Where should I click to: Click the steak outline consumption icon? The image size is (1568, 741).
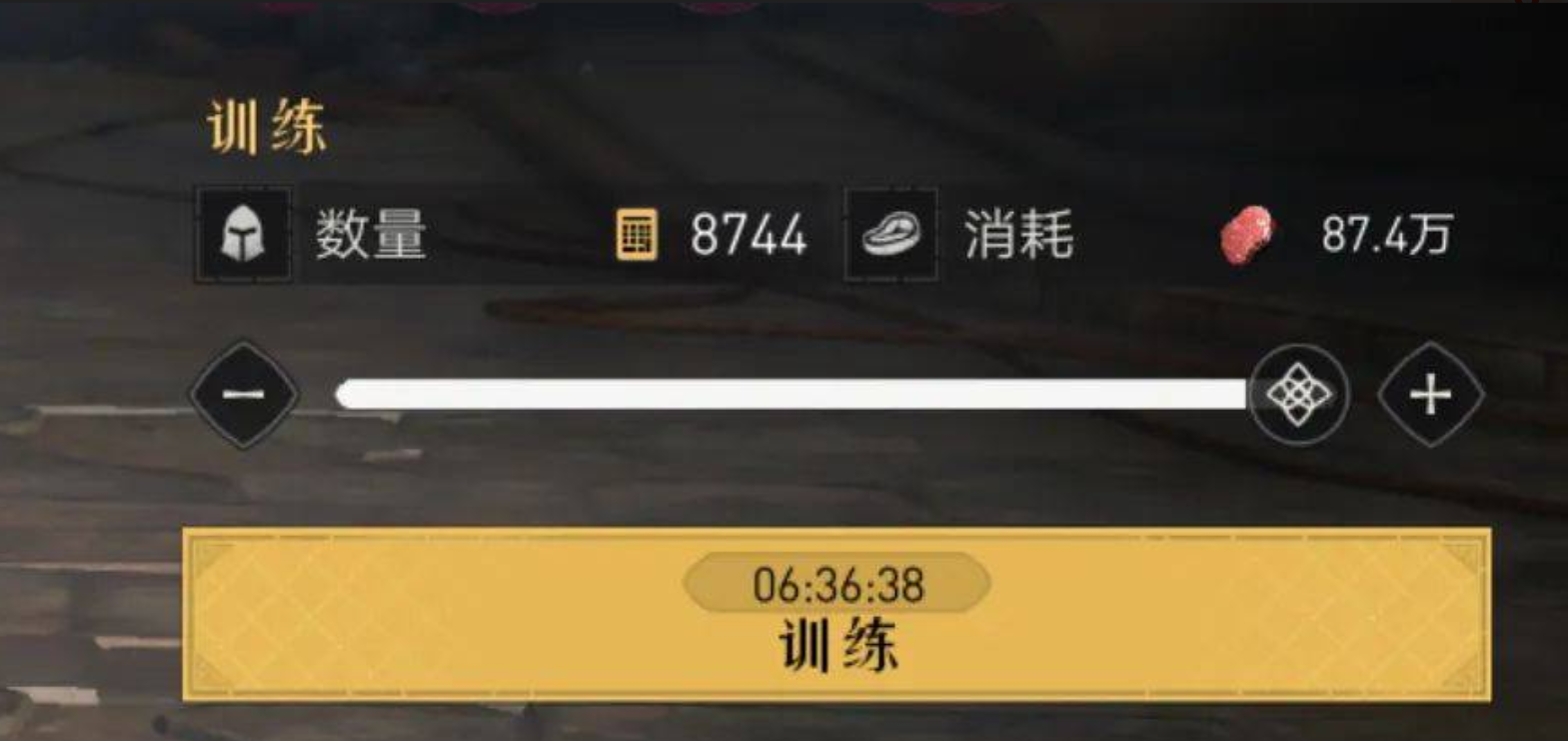[x=891, y=234]
